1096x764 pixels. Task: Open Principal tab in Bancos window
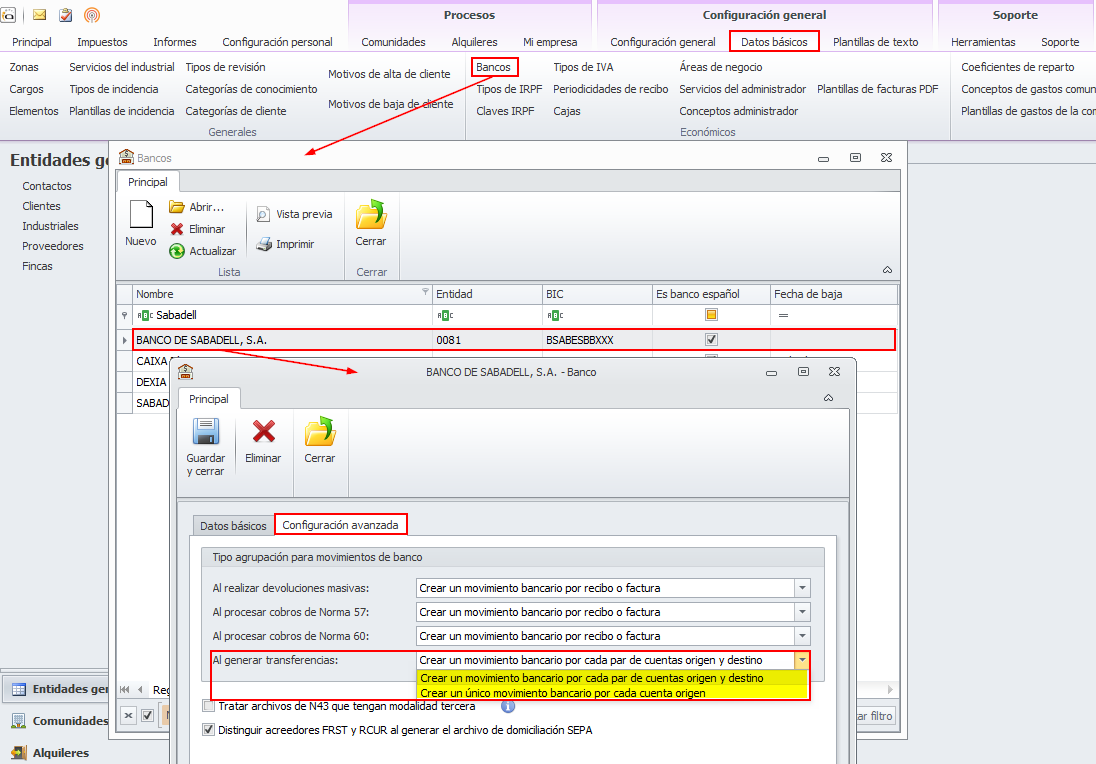coord(147,182)
